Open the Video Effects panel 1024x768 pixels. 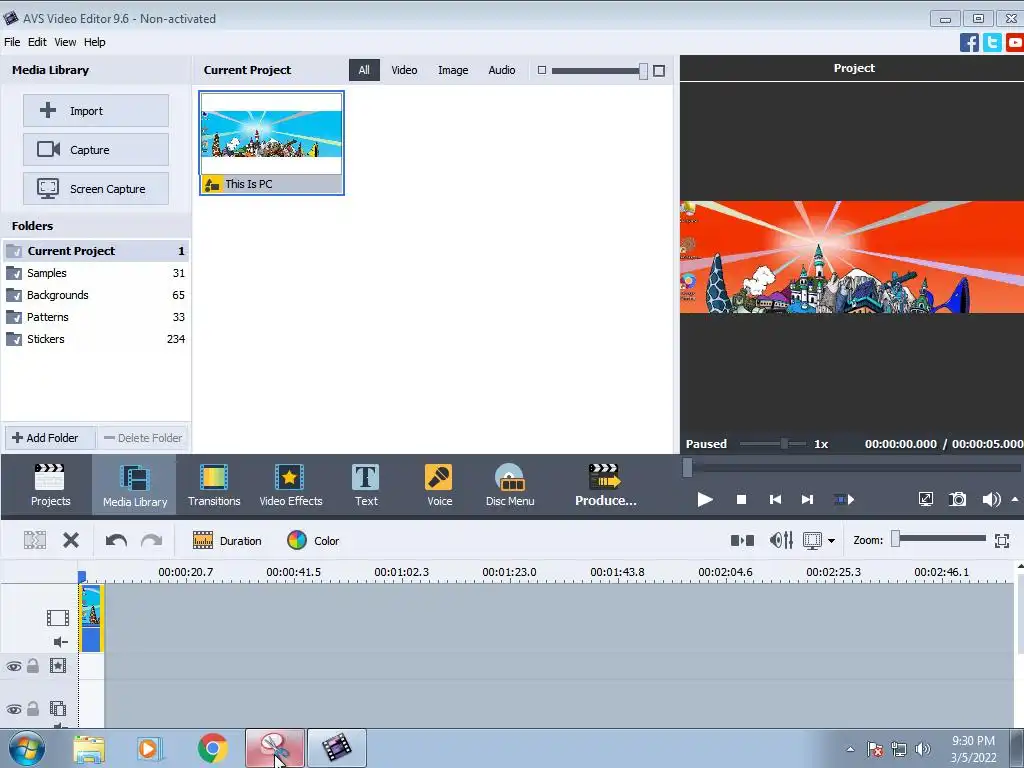291,485
